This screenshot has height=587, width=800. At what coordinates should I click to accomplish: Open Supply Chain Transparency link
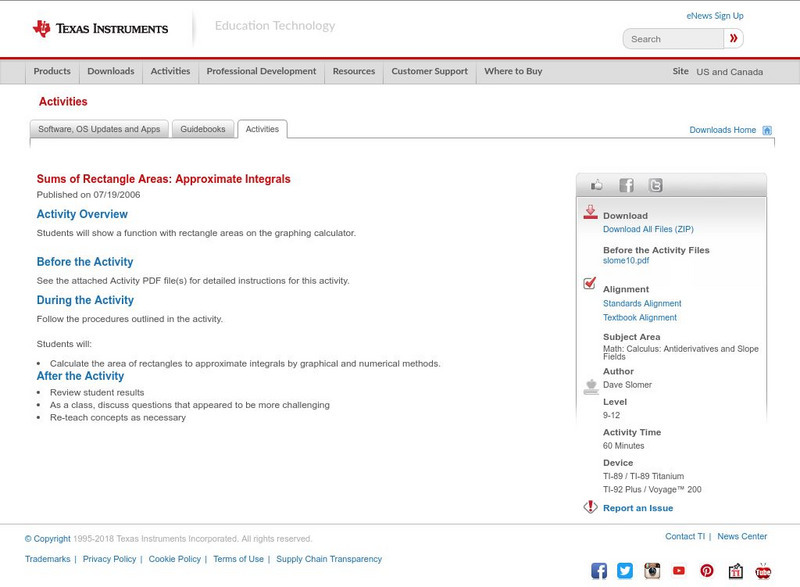329,559
